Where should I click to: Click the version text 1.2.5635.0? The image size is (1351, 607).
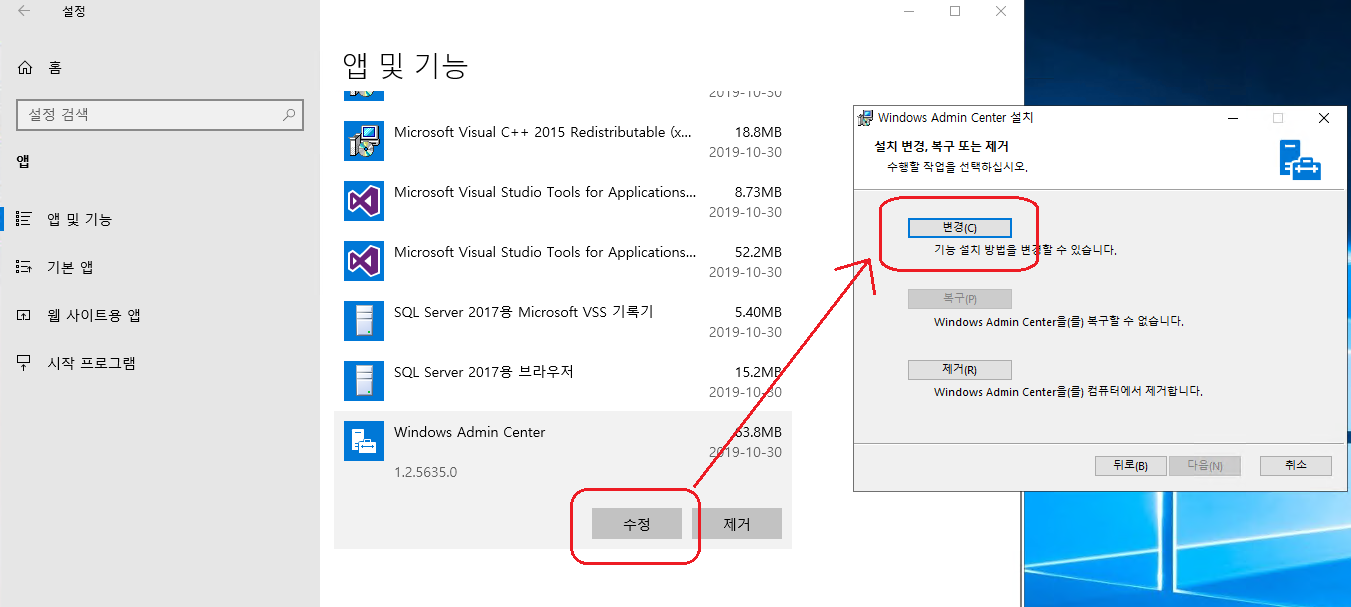point(425,472)
